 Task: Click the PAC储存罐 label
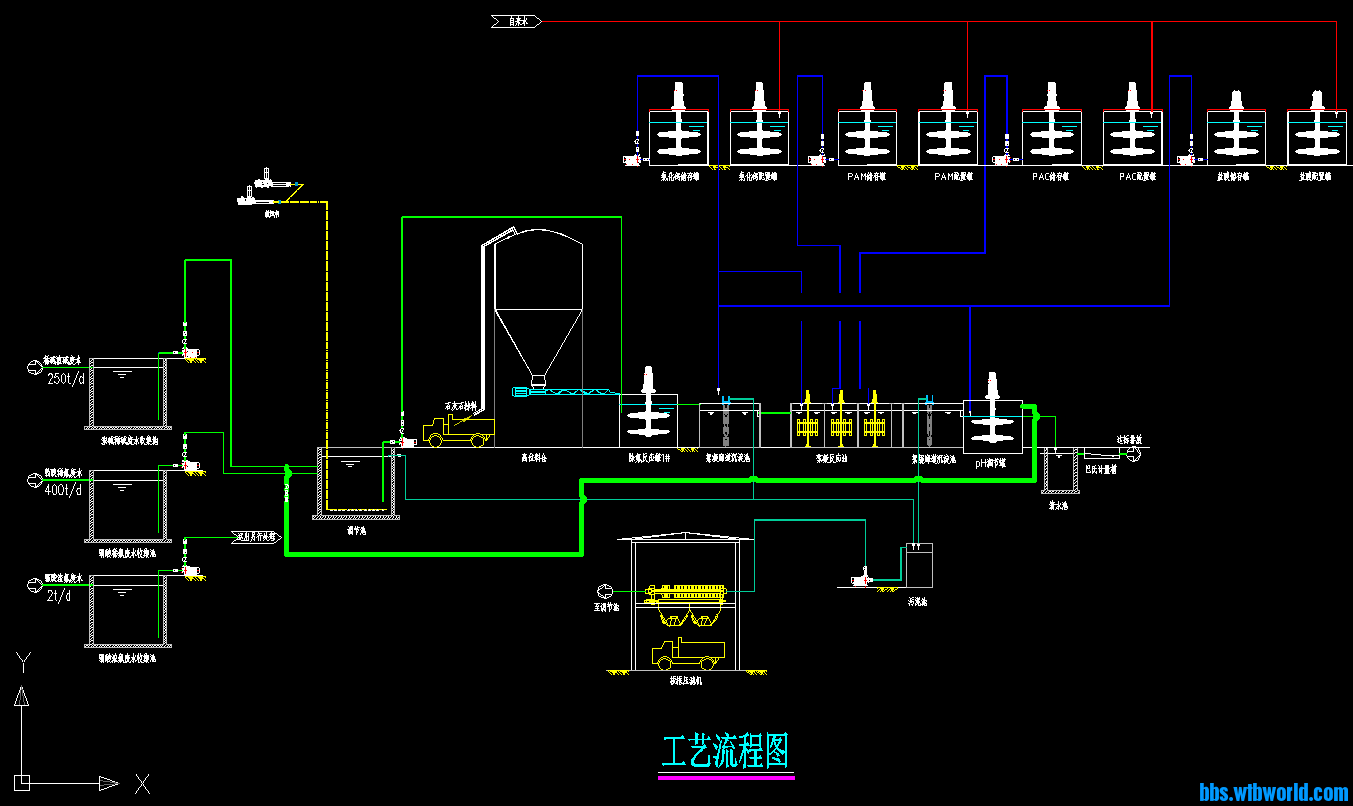pyautogui.click(x=1050, y=176)
